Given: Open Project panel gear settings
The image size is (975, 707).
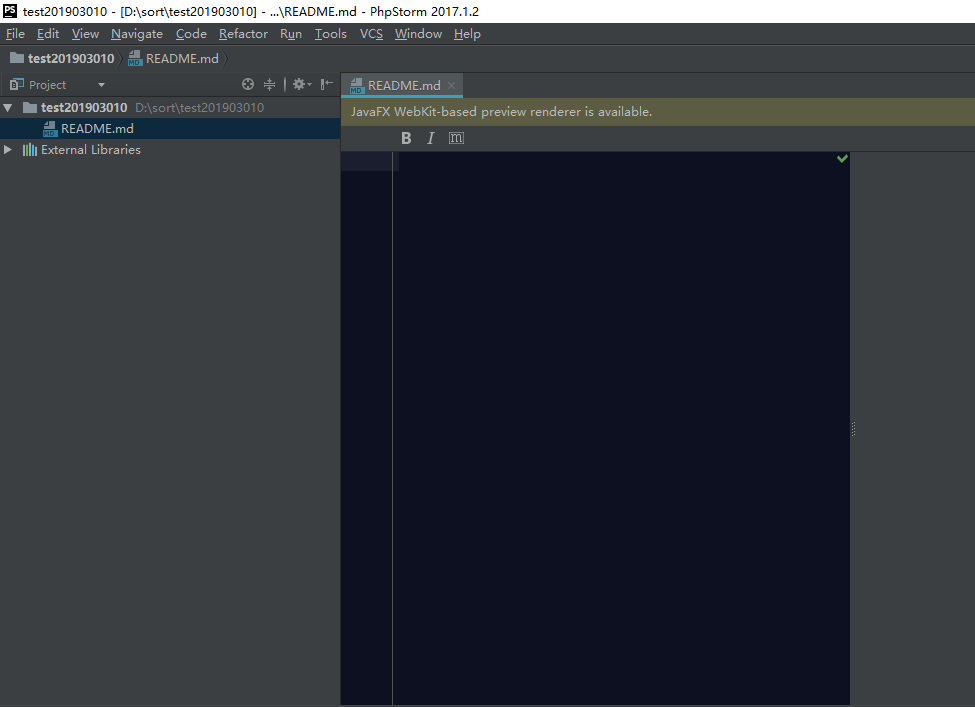Looking at the screenshot, I should click(x=302, y=84).
